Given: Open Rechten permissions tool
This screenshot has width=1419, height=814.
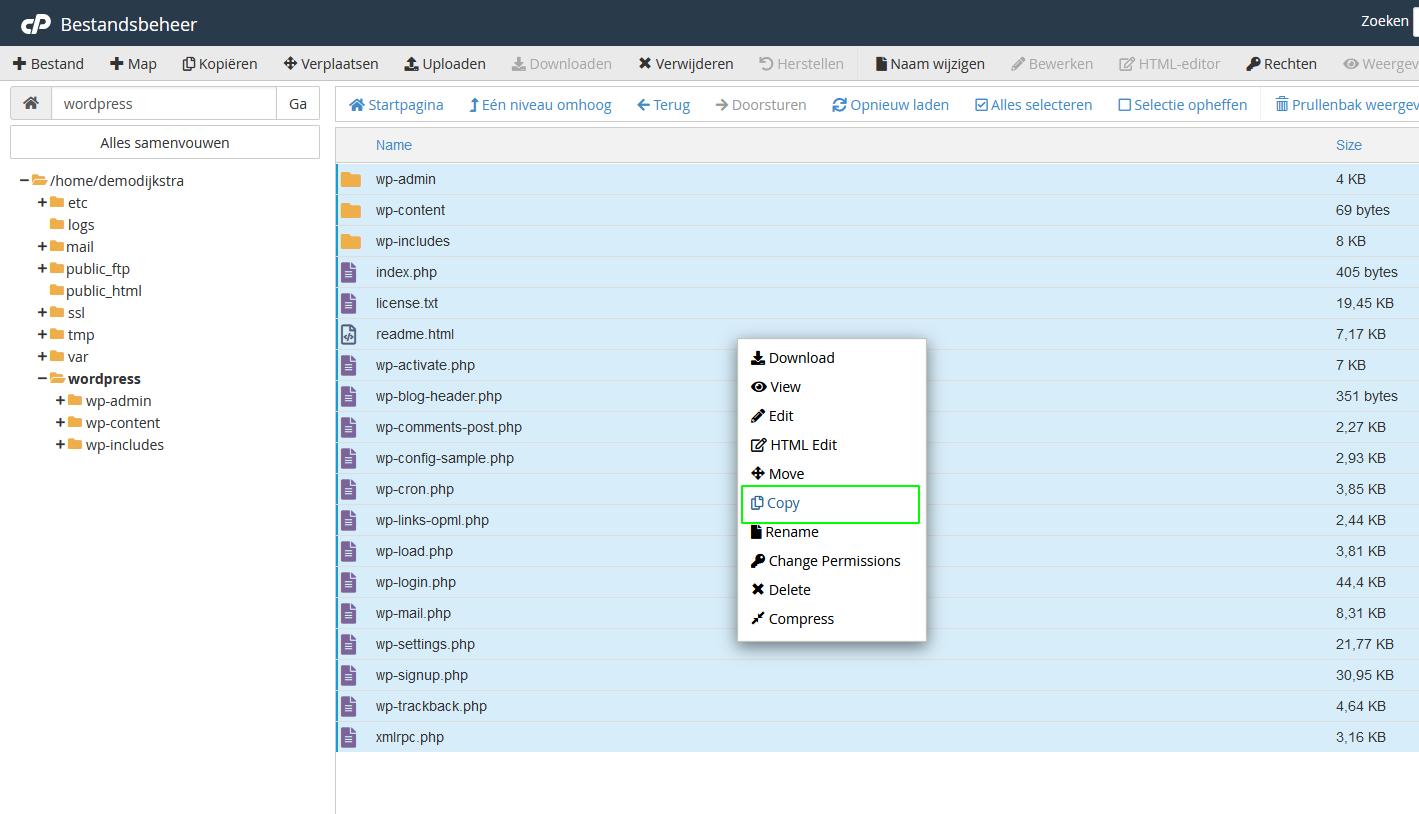Looking at the screenshot, I should pyautogui.click(x=1281, y=63).
